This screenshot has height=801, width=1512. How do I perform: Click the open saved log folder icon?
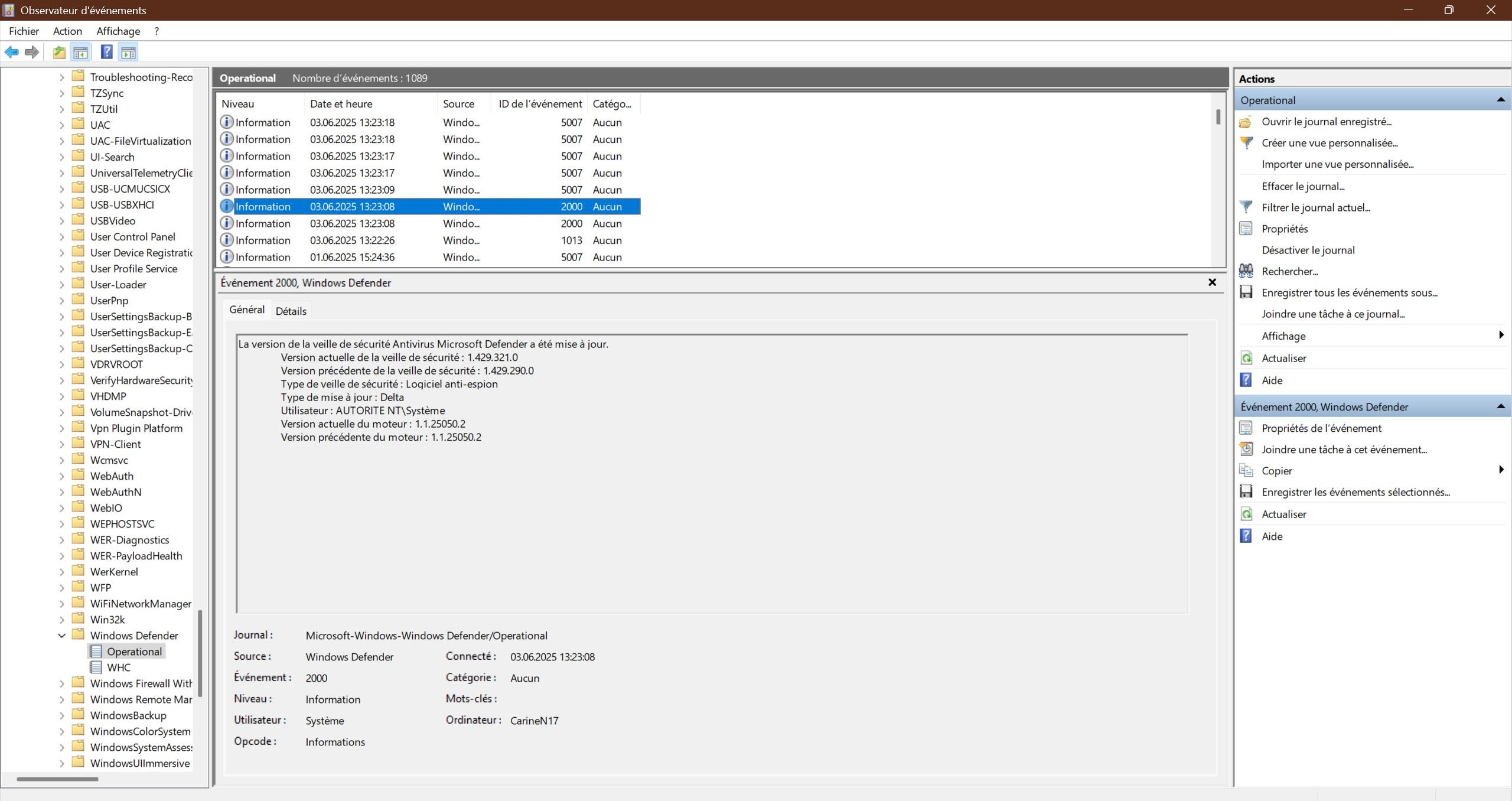[1246, 122]
